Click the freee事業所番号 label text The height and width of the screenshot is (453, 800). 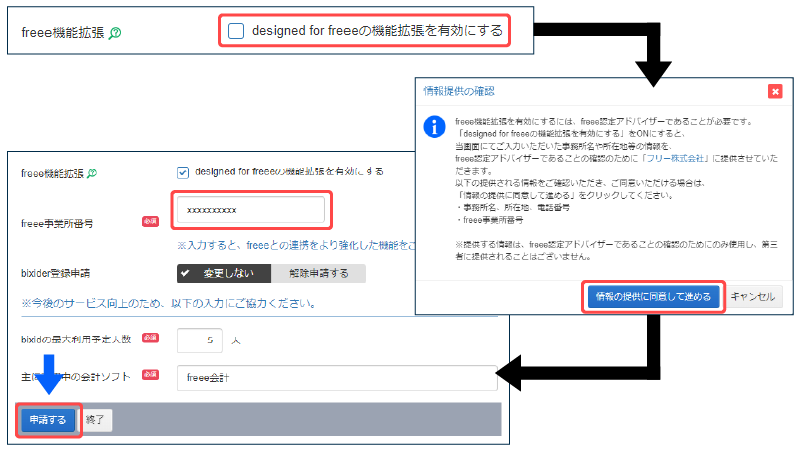57,223
